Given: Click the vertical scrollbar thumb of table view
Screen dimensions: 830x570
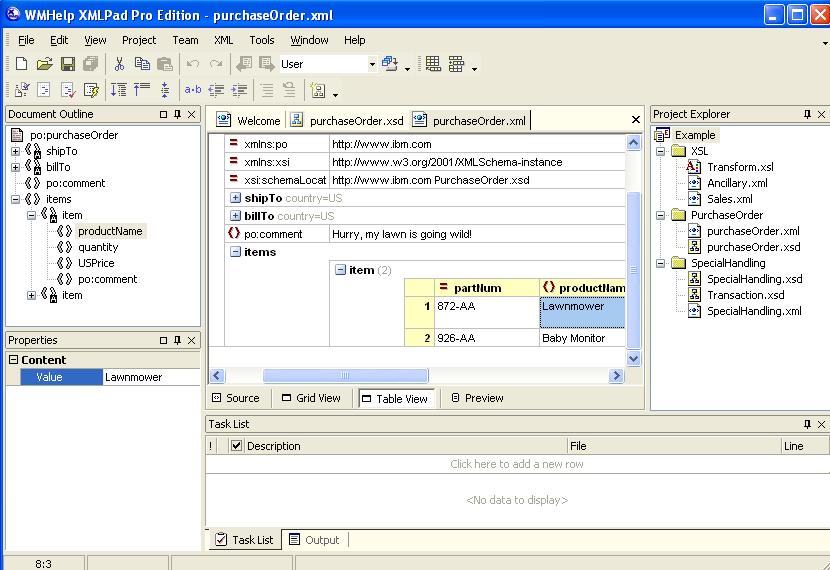Looking at the screenshot, I should point(634,270).
